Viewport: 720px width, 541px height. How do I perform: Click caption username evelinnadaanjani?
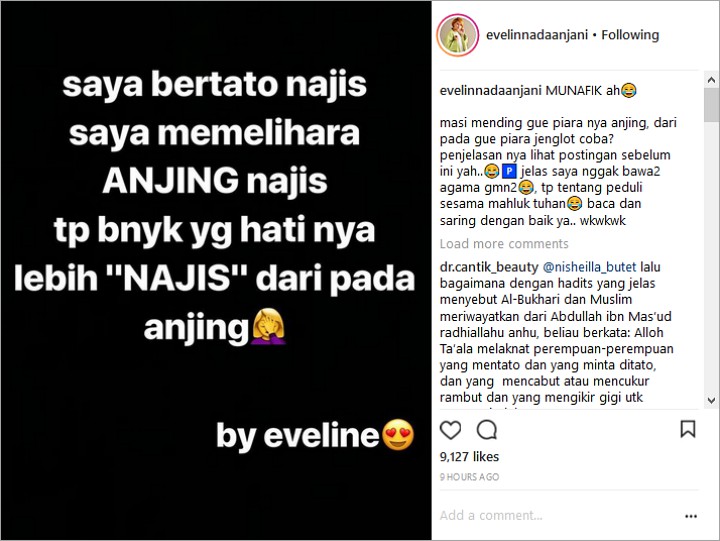coord(490,90)
